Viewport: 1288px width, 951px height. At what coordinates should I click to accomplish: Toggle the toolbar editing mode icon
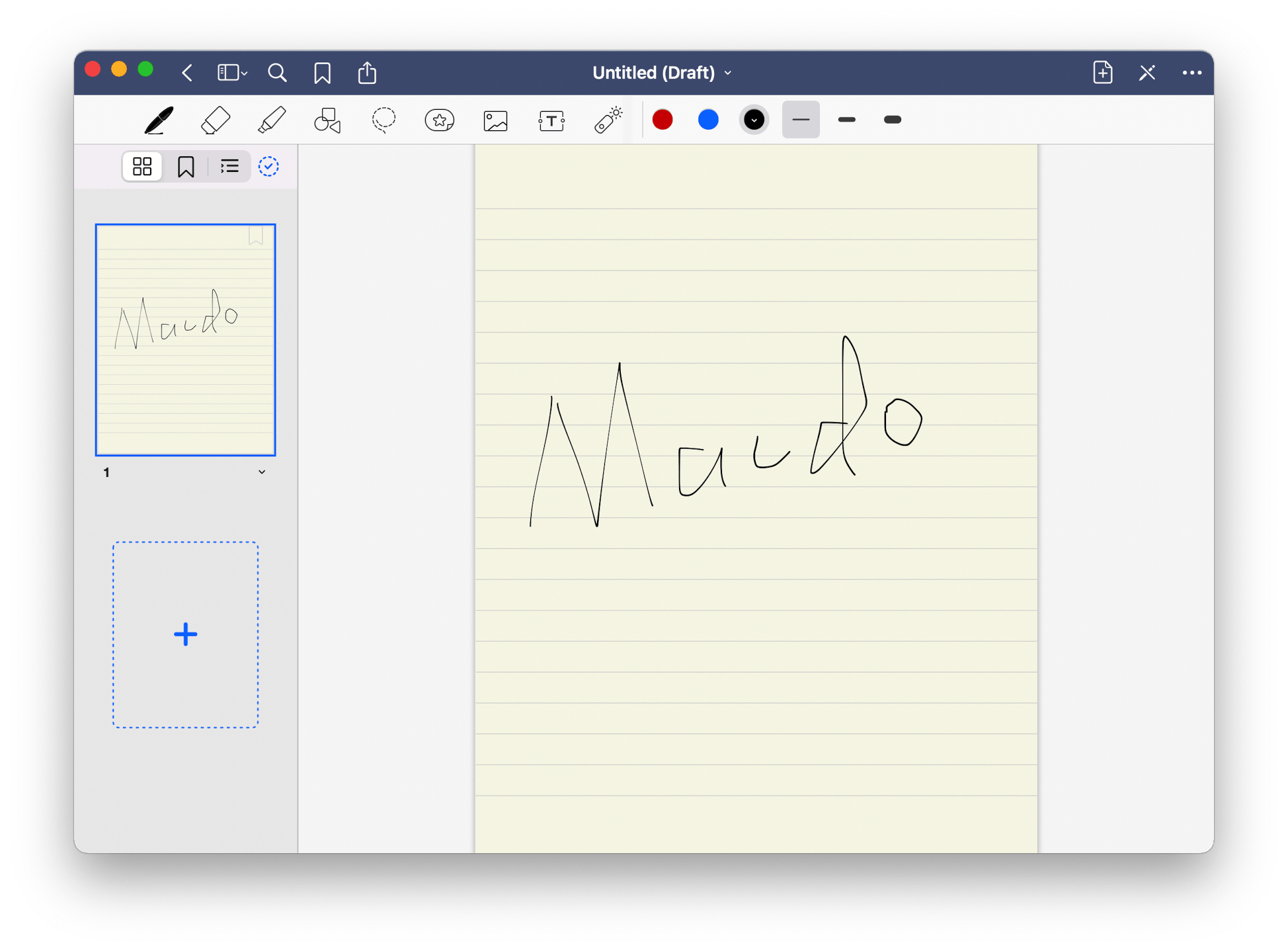(x=1147, y=73)
